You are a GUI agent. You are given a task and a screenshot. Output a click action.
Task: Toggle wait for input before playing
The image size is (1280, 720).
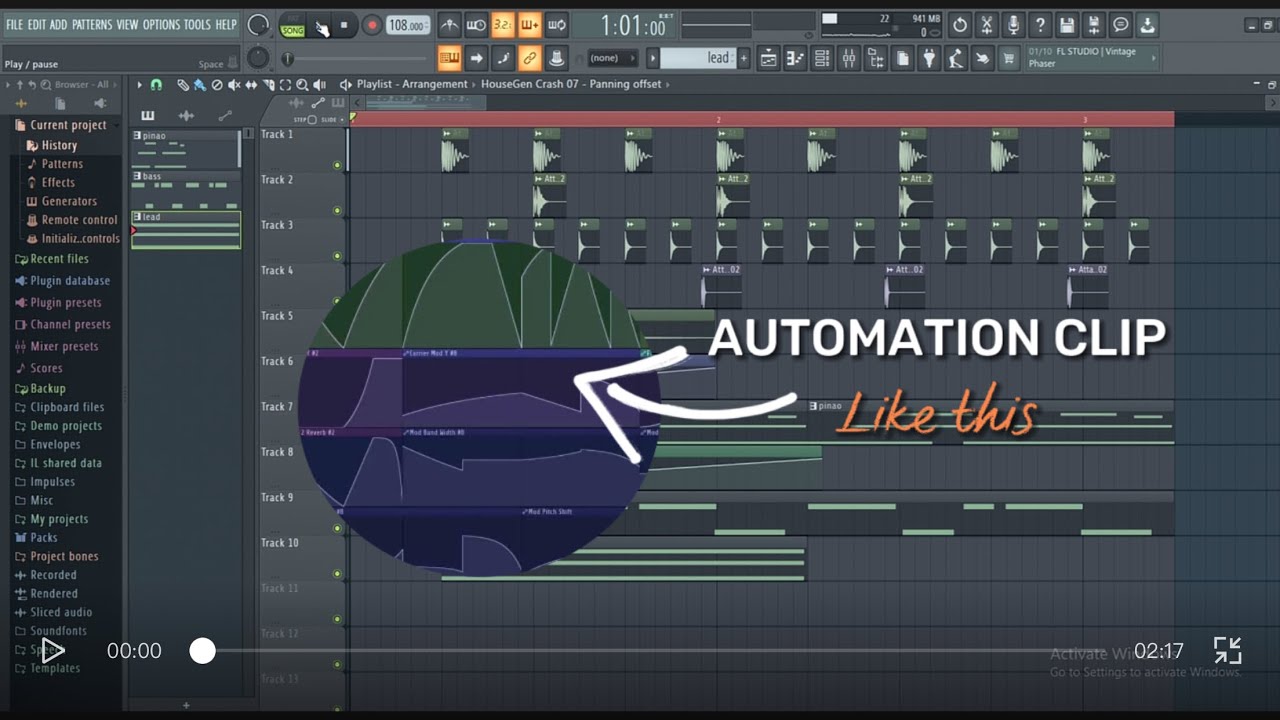click(x=476, y=25)
